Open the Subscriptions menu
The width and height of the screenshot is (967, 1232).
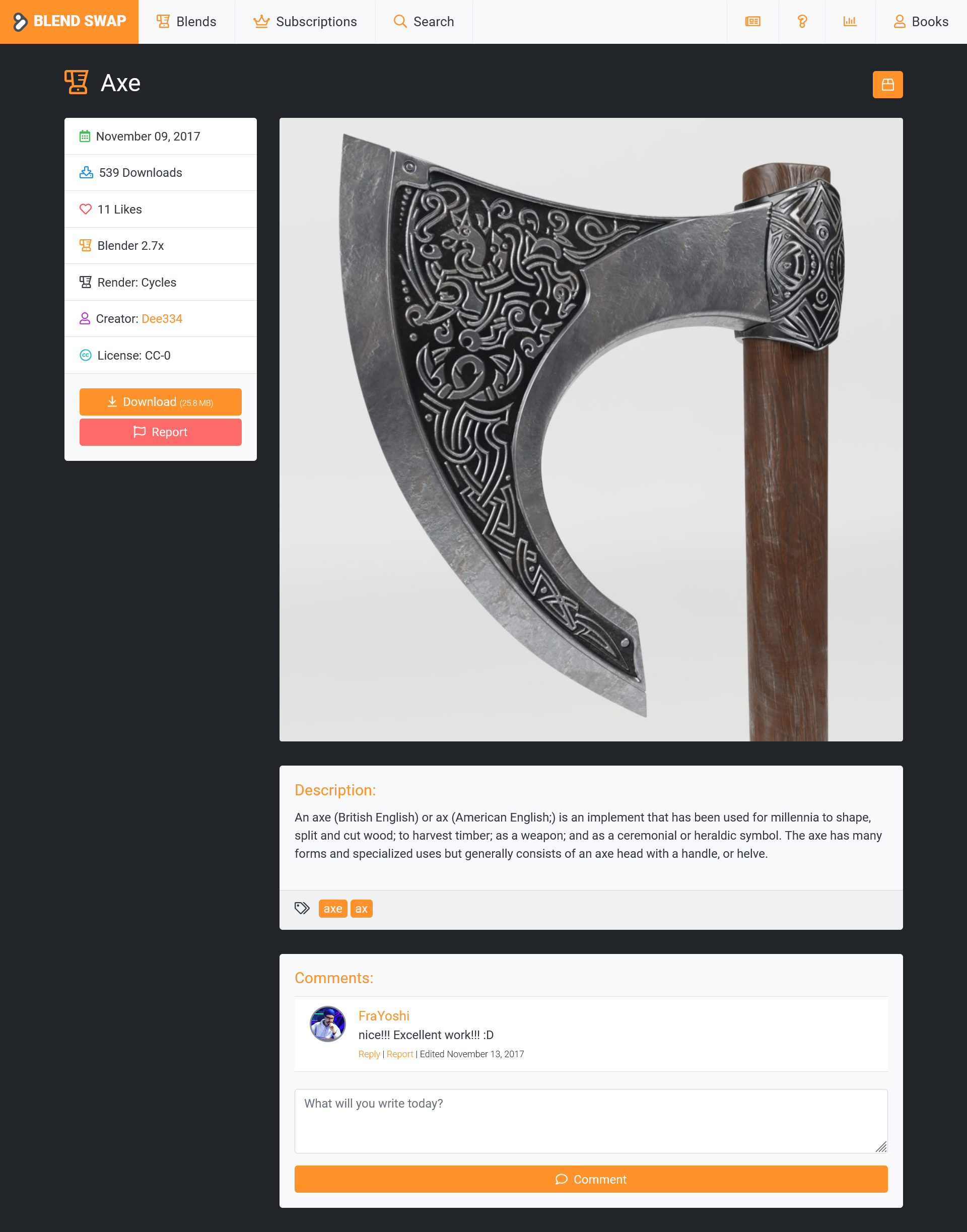[x=305, y=22]
